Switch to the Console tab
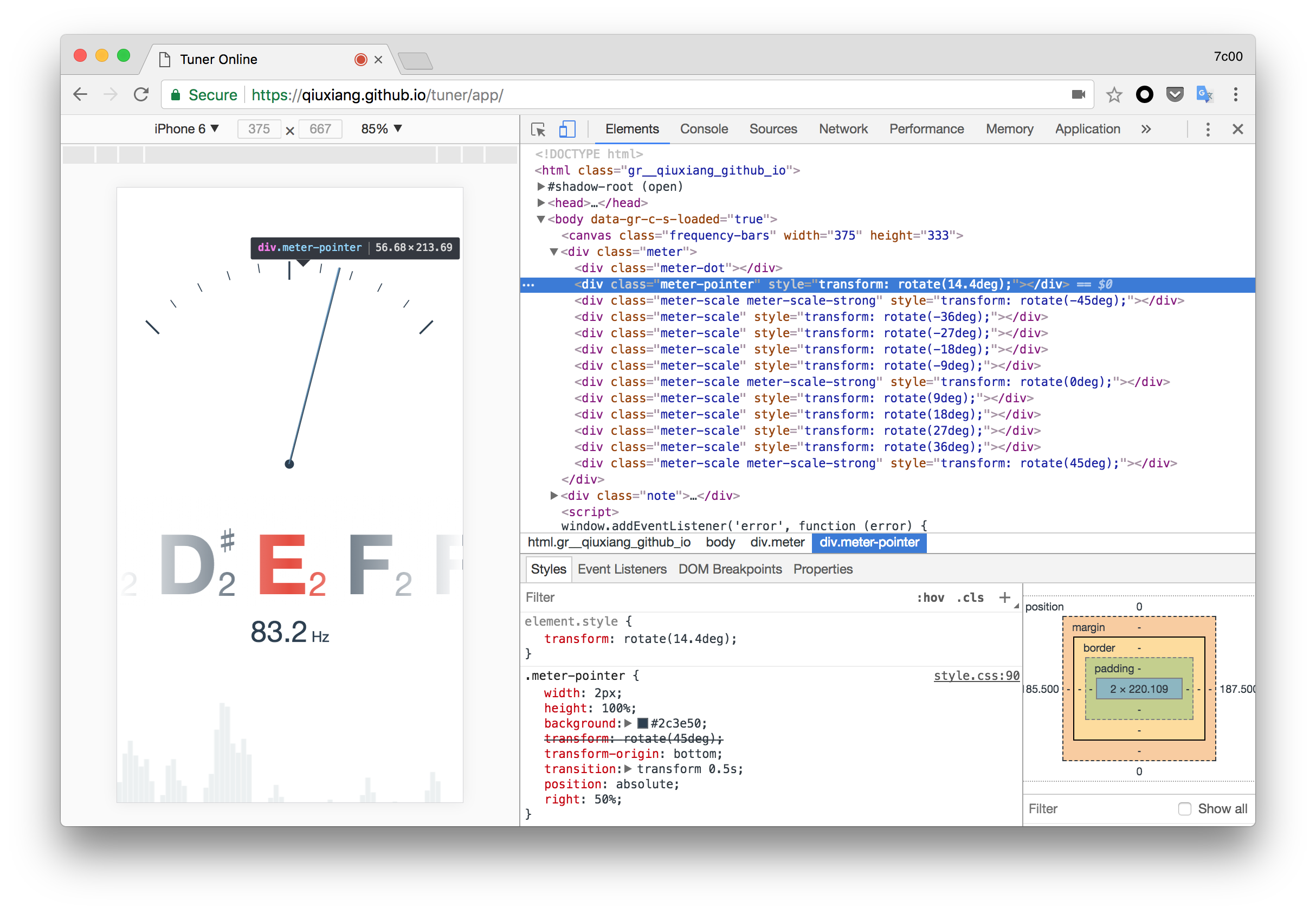The width and height of the screenshot is (1316, 913). tap(704, 129)
